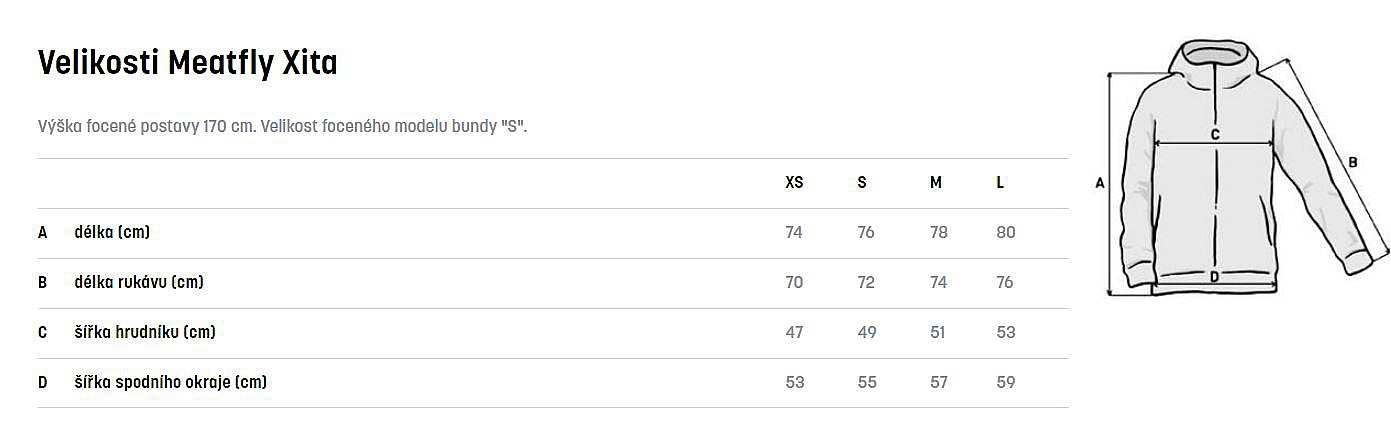Click the model height description text

(282, 128)
